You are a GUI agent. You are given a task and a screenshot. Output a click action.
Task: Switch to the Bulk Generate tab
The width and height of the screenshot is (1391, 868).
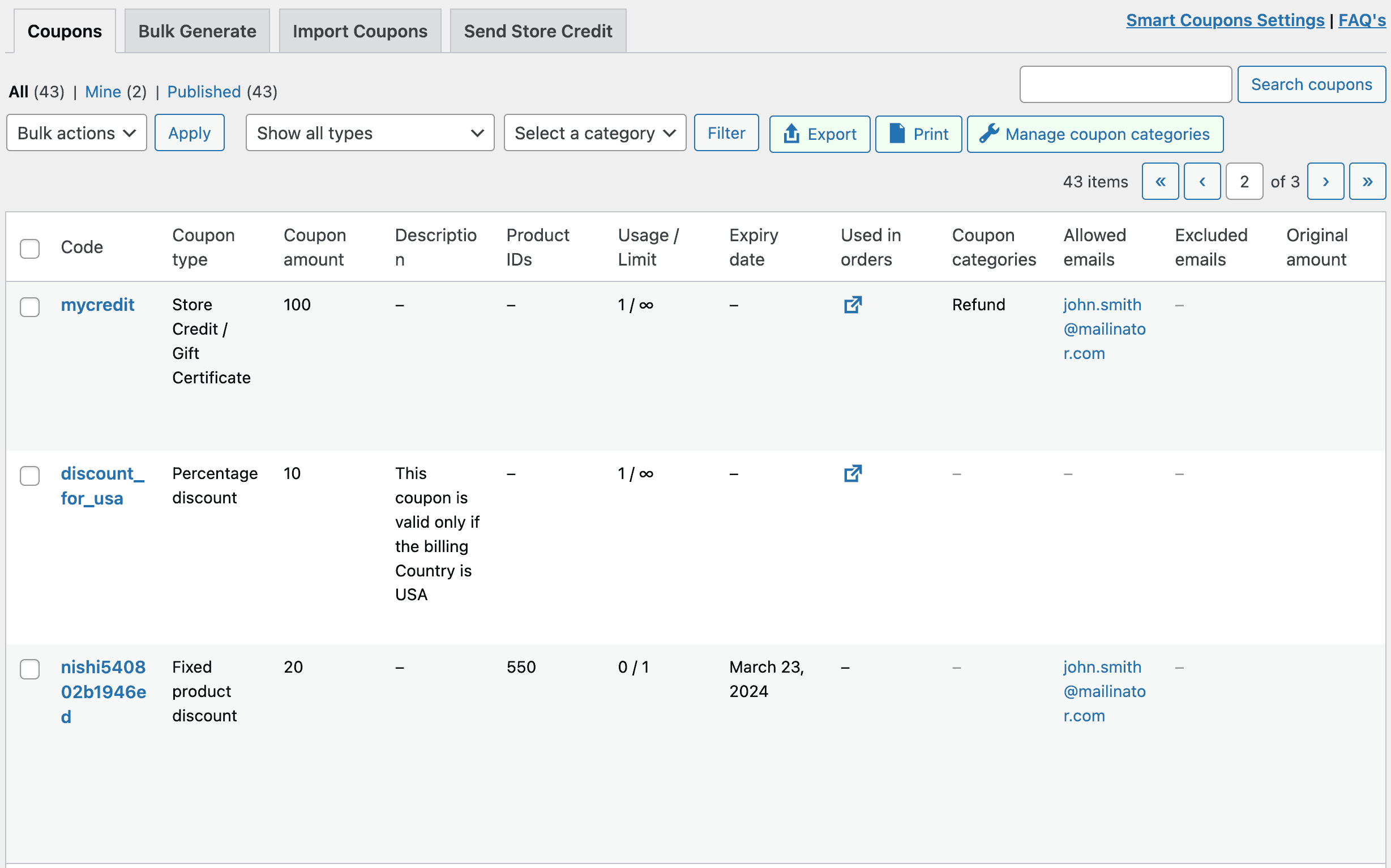point(197,30)
